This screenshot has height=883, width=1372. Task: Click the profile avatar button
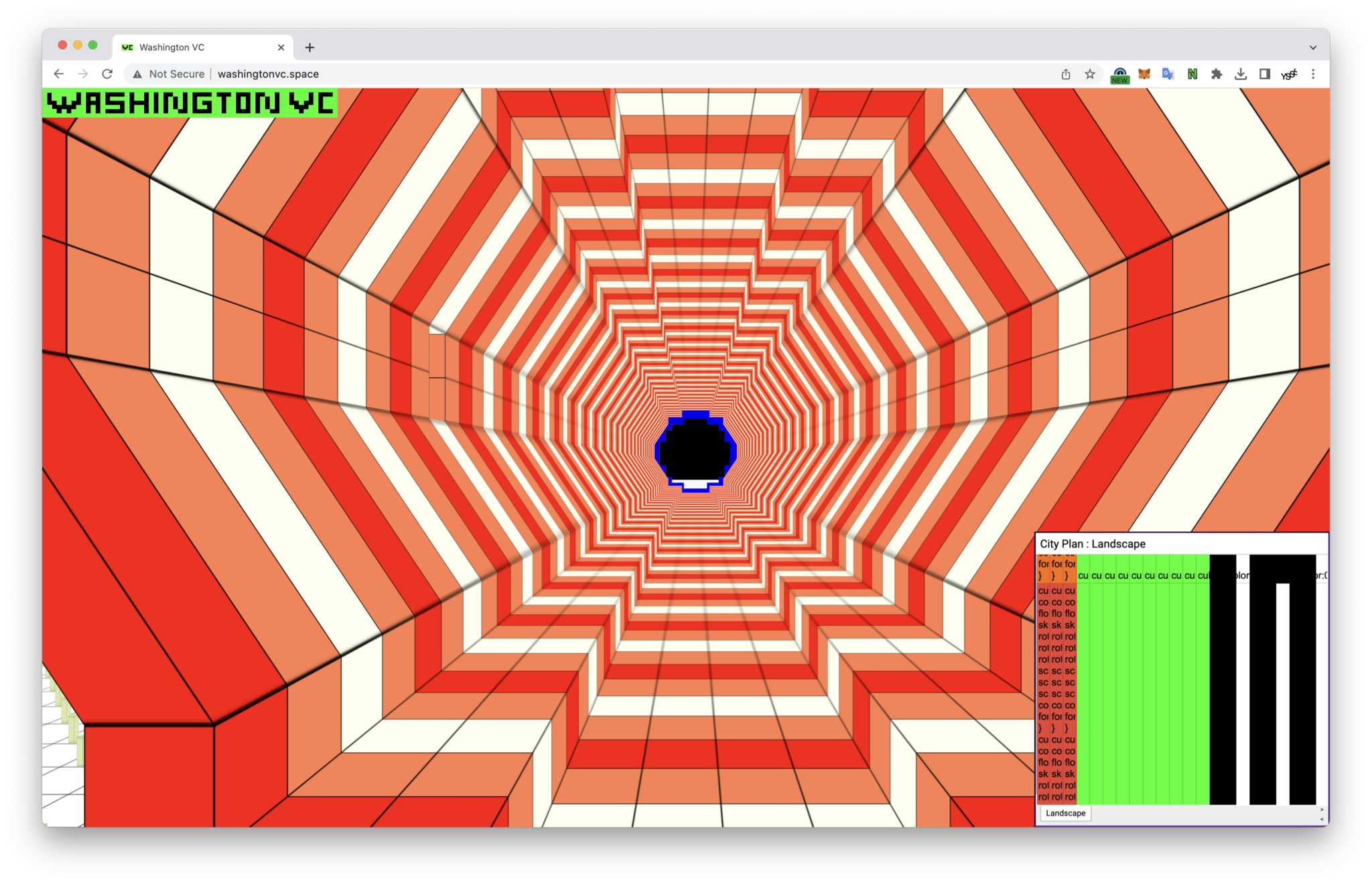(x=1289, y=74)
